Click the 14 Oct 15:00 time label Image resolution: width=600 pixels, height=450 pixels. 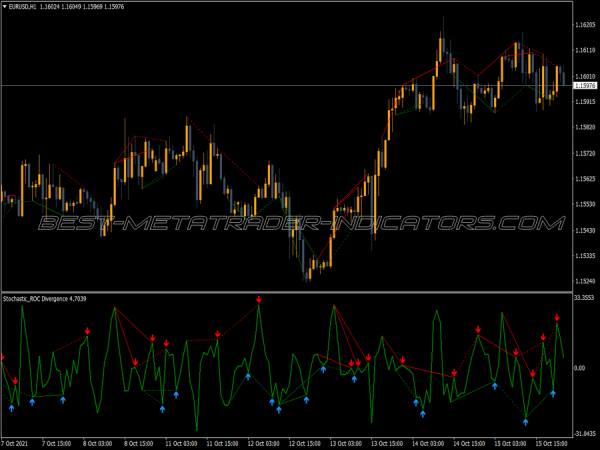470,444
